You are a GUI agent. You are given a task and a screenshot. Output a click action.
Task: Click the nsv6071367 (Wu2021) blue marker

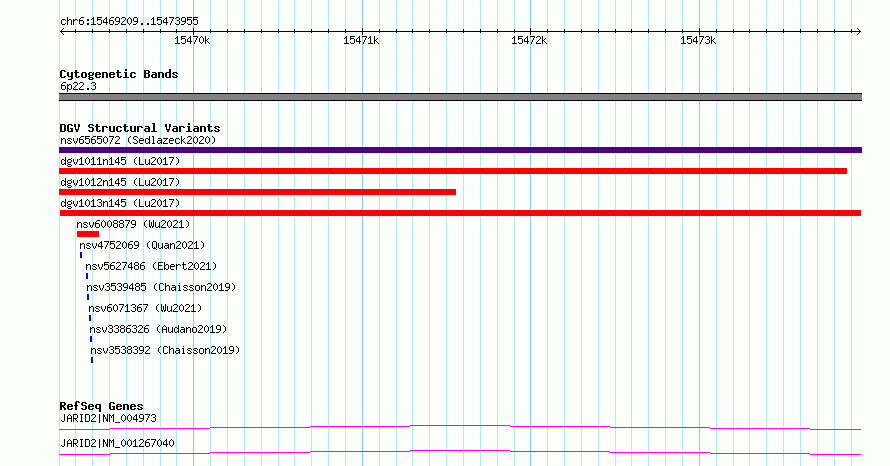(90, 318)
